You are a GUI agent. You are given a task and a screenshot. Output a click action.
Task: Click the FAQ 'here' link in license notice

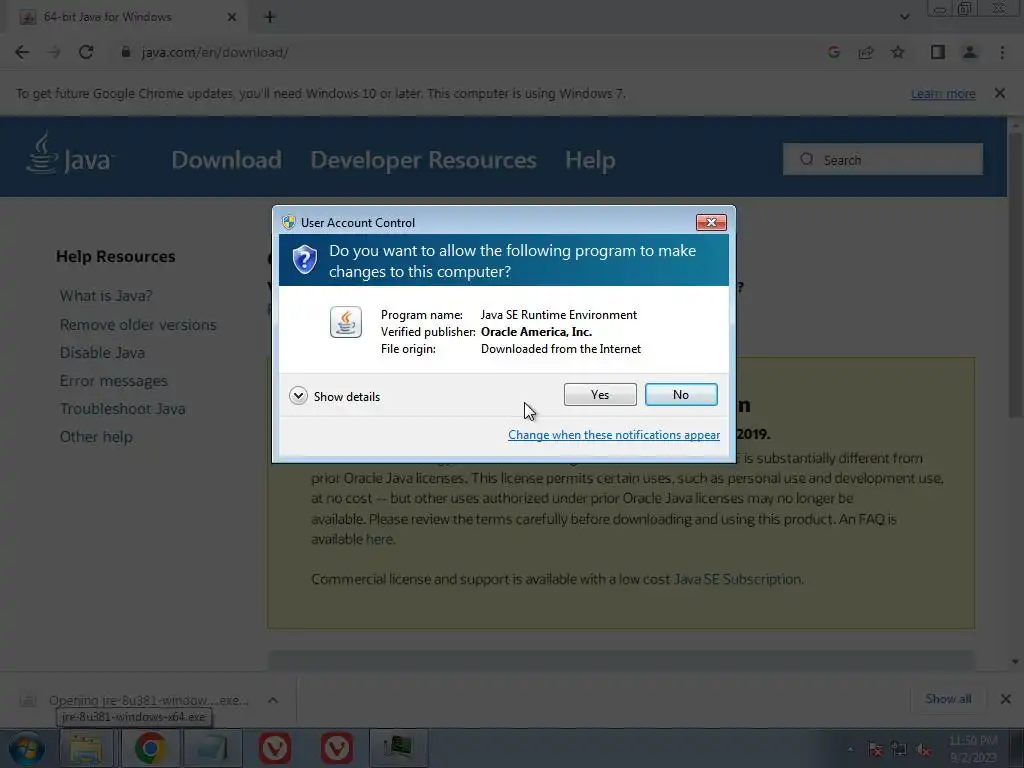point(379,539)
